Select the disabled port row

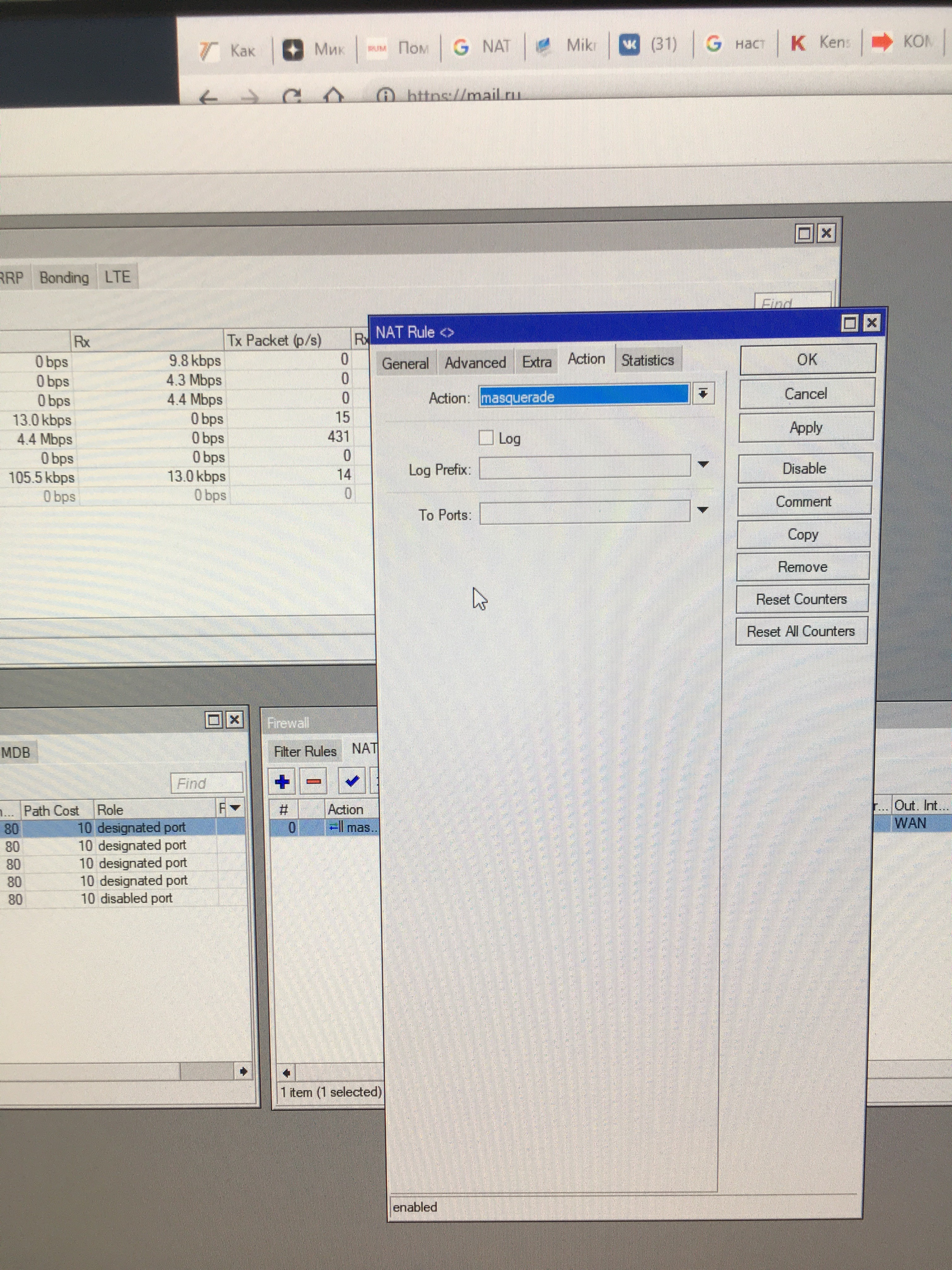pos(123,899)
